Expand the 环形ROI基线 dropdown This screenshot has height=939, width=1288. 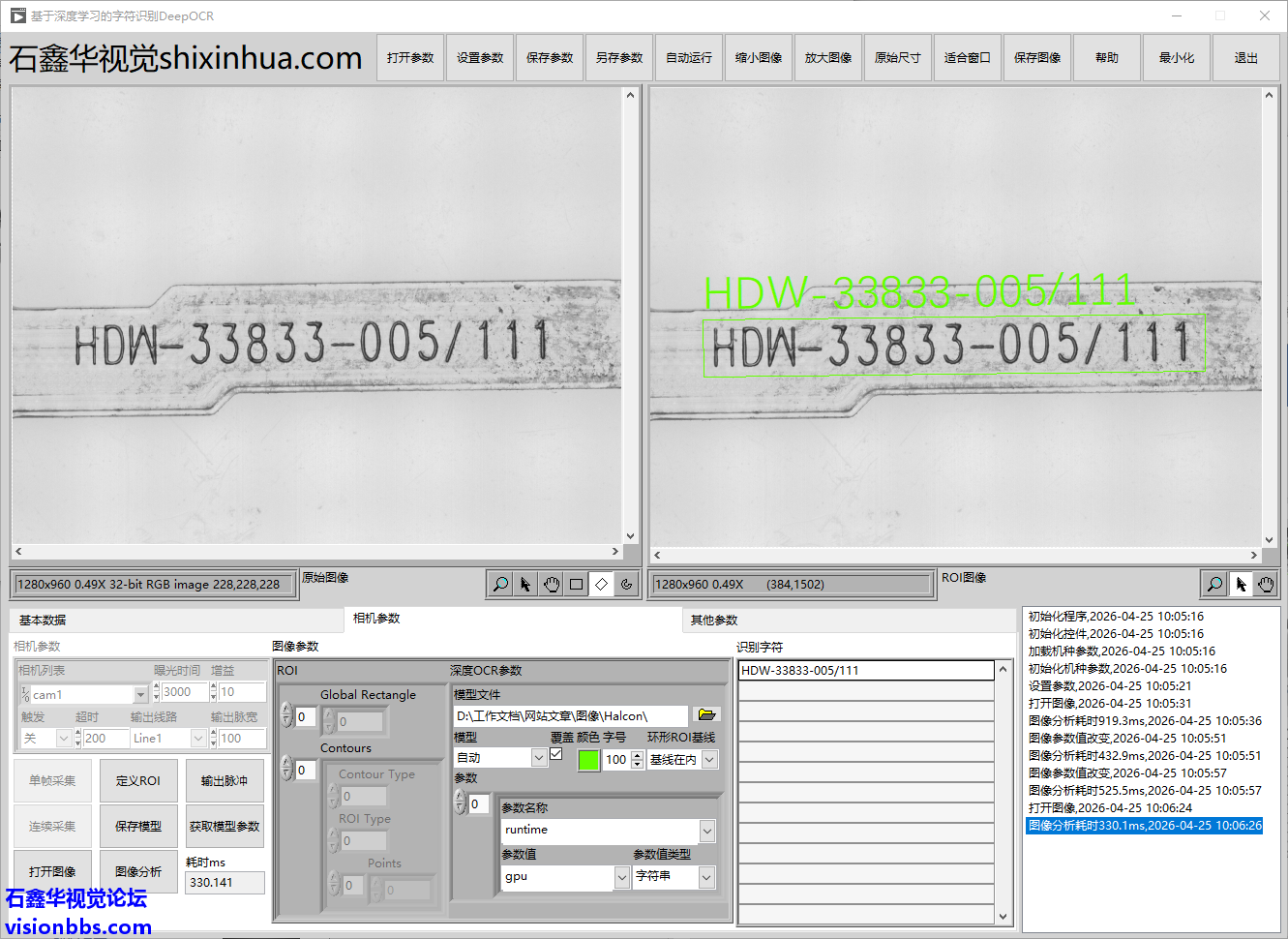pos(709,760)
